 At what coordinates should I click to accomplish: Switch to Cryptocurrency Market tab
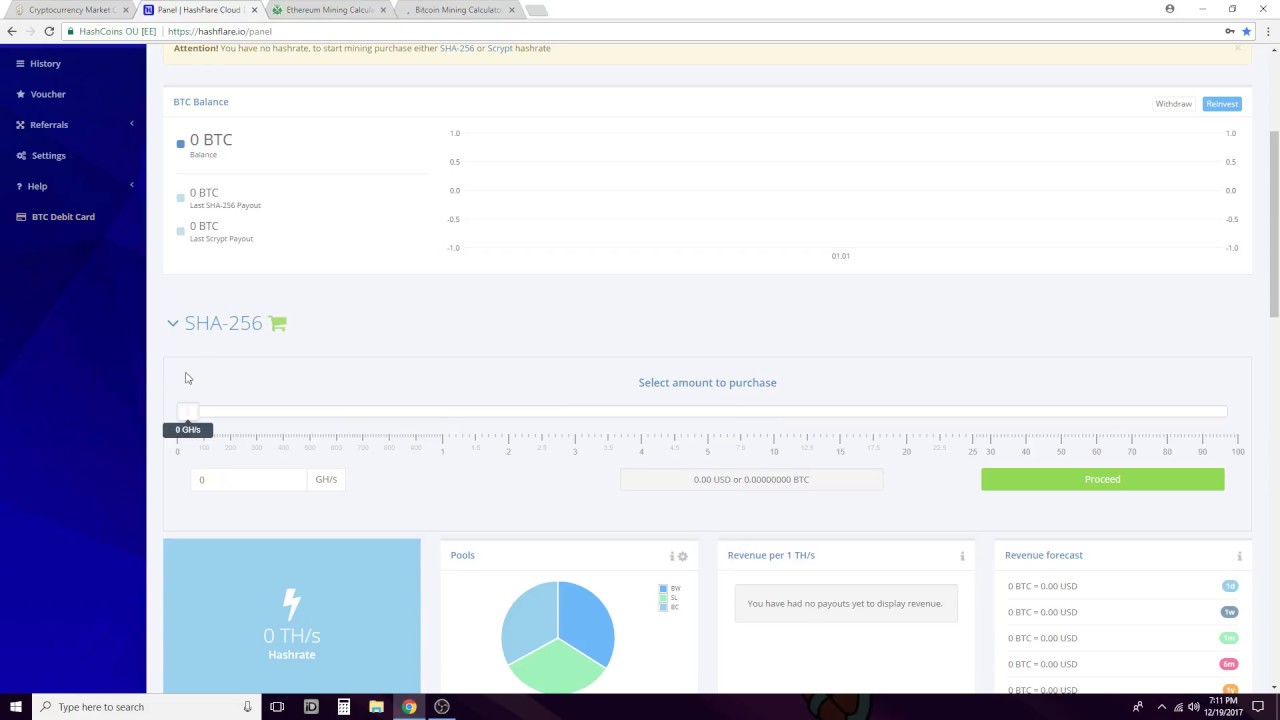70,10
